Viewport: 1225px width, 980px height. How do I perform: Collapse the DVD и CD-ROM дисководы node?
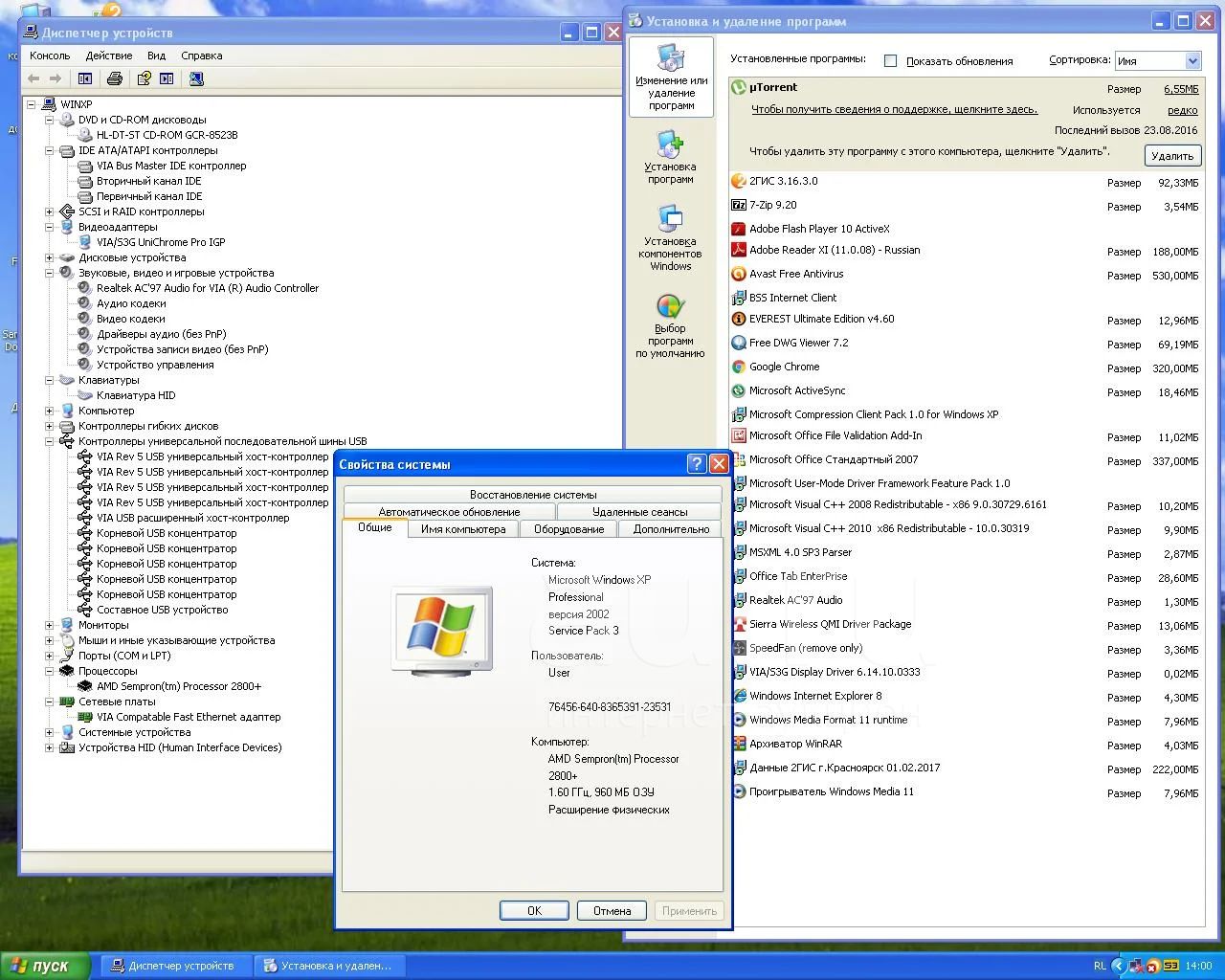49,120
